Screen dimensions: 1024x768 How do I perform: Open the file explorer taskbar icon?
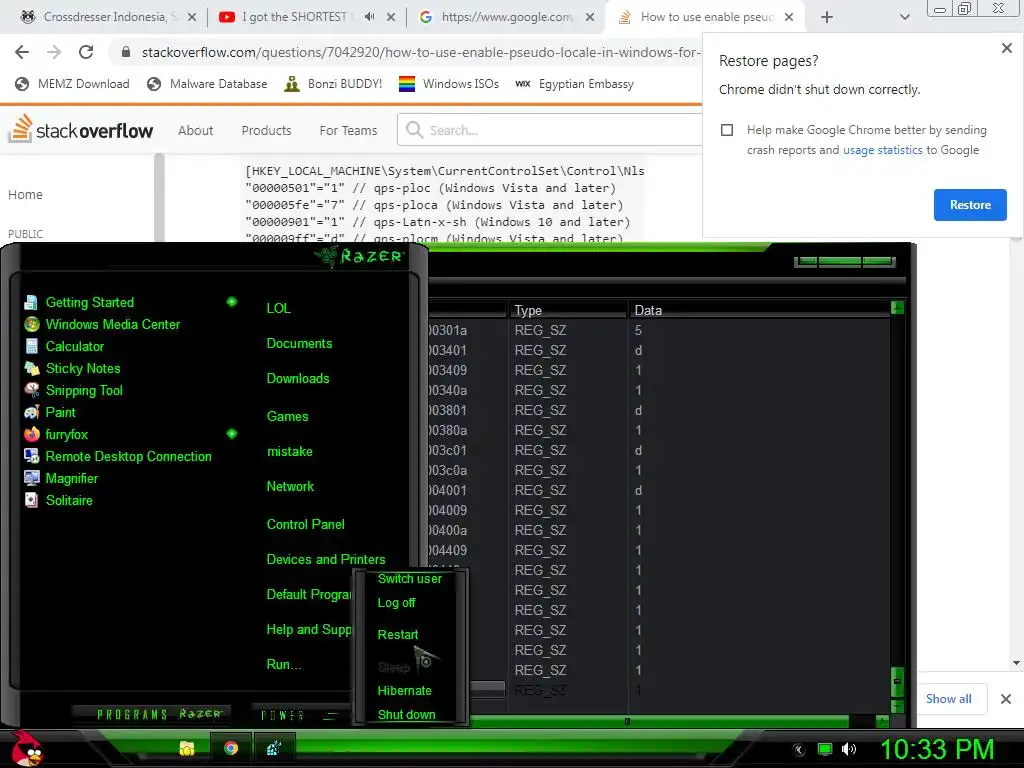(187, 748)
